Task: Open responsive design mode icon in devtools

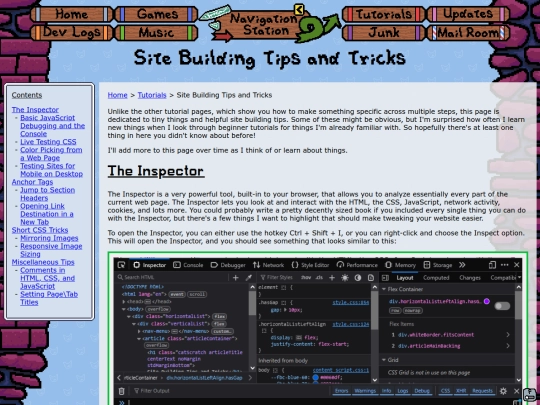Action: [492, 265]
